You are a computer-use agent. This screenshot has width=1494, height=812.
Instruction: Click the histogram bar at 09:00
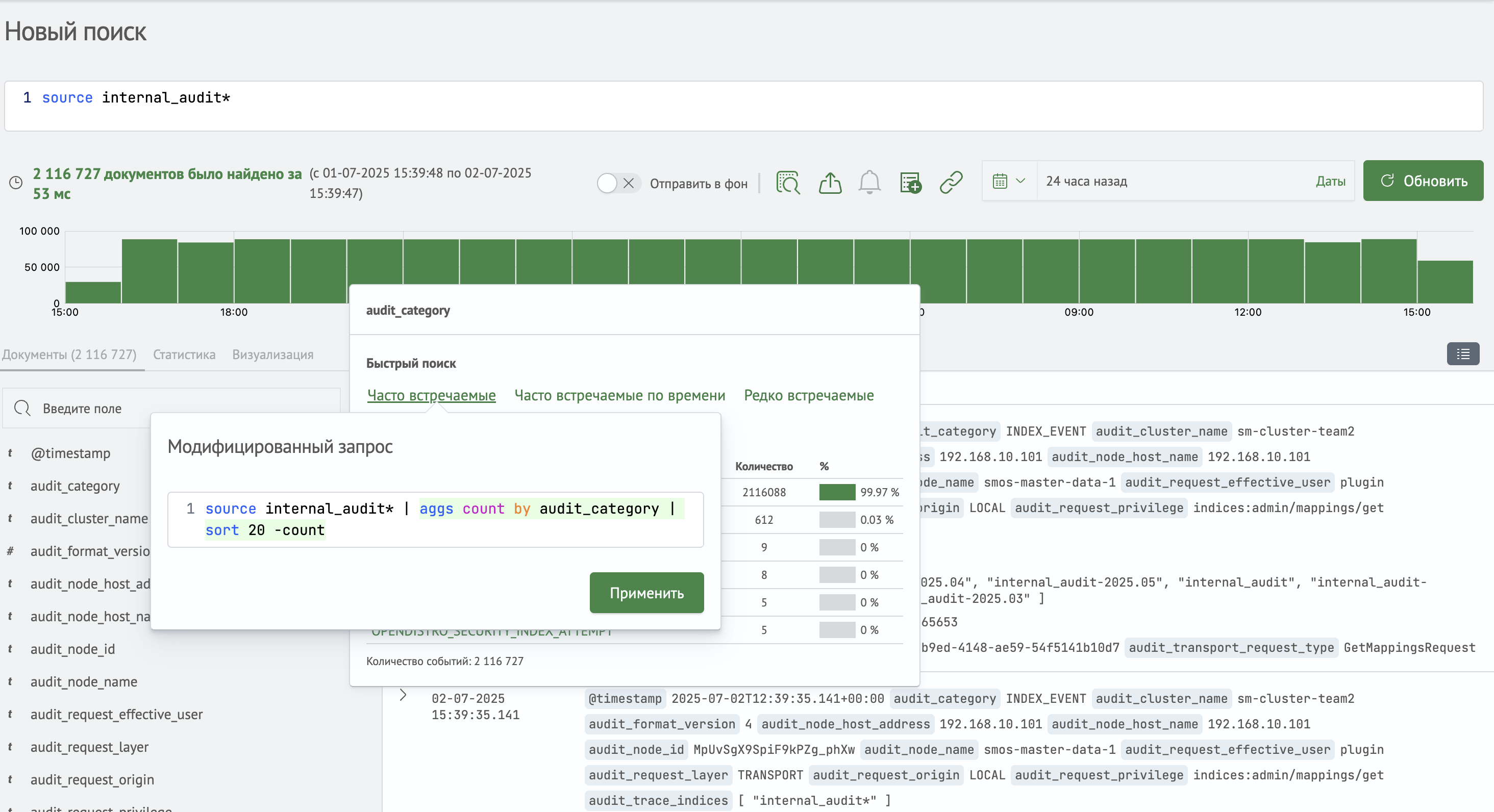[x=1107, y=271]
